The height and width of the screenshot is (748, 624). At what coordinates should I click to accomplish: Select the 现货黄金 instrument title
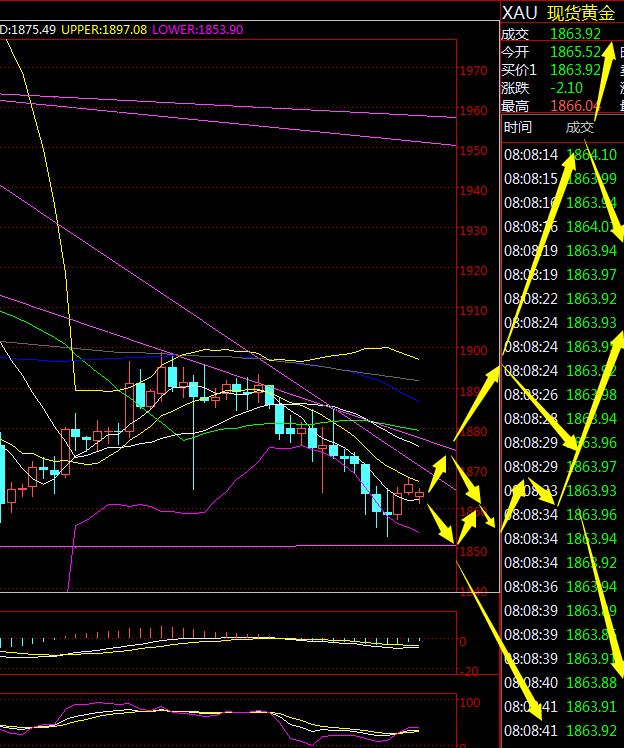pyautogui.click(x=581, y=12)
